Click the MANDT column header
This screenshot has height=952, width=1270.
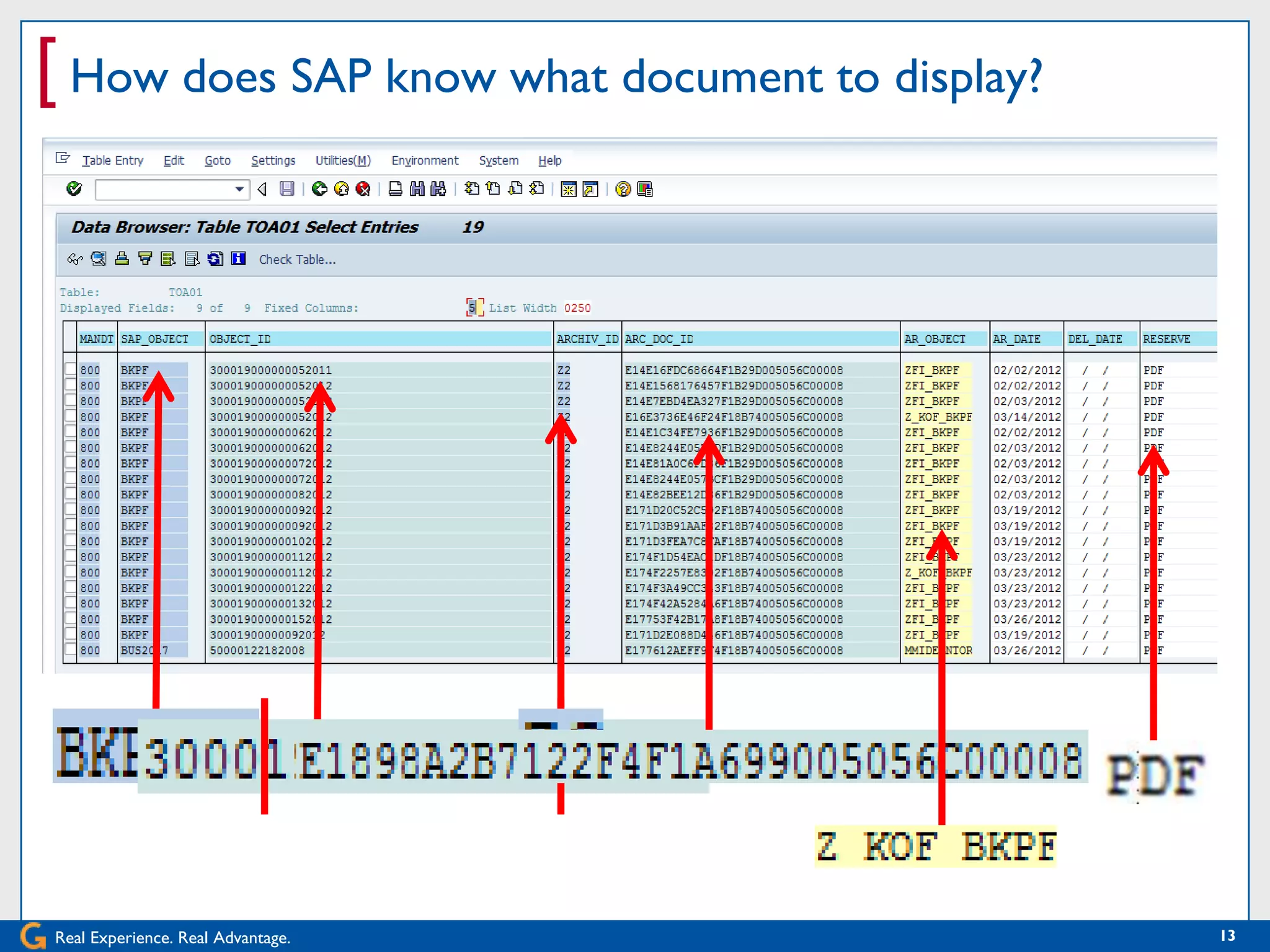[x=96, y=339]
